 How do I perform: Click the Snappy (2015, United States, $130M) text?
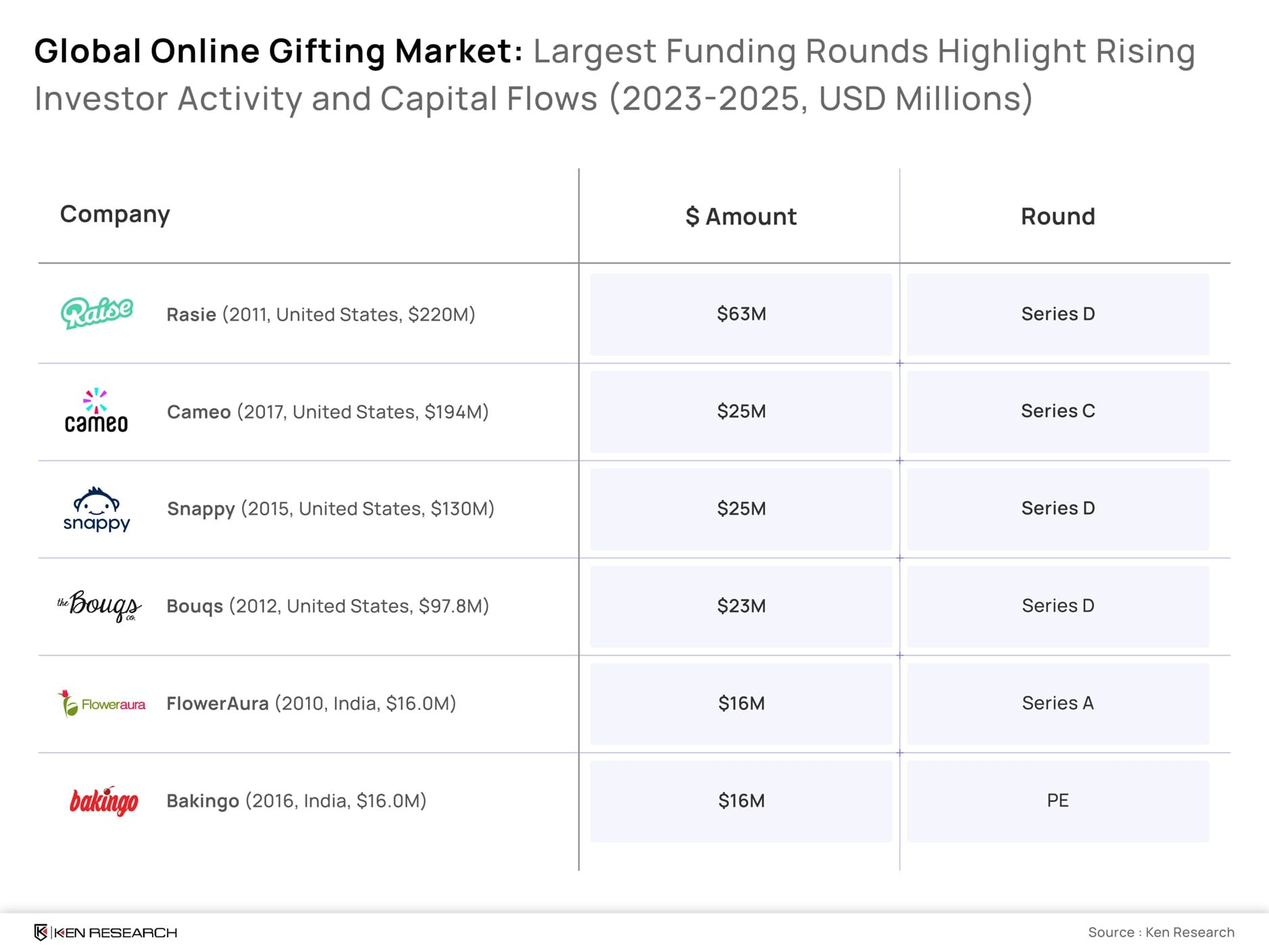pyautogui.click(x=330, y=509)
